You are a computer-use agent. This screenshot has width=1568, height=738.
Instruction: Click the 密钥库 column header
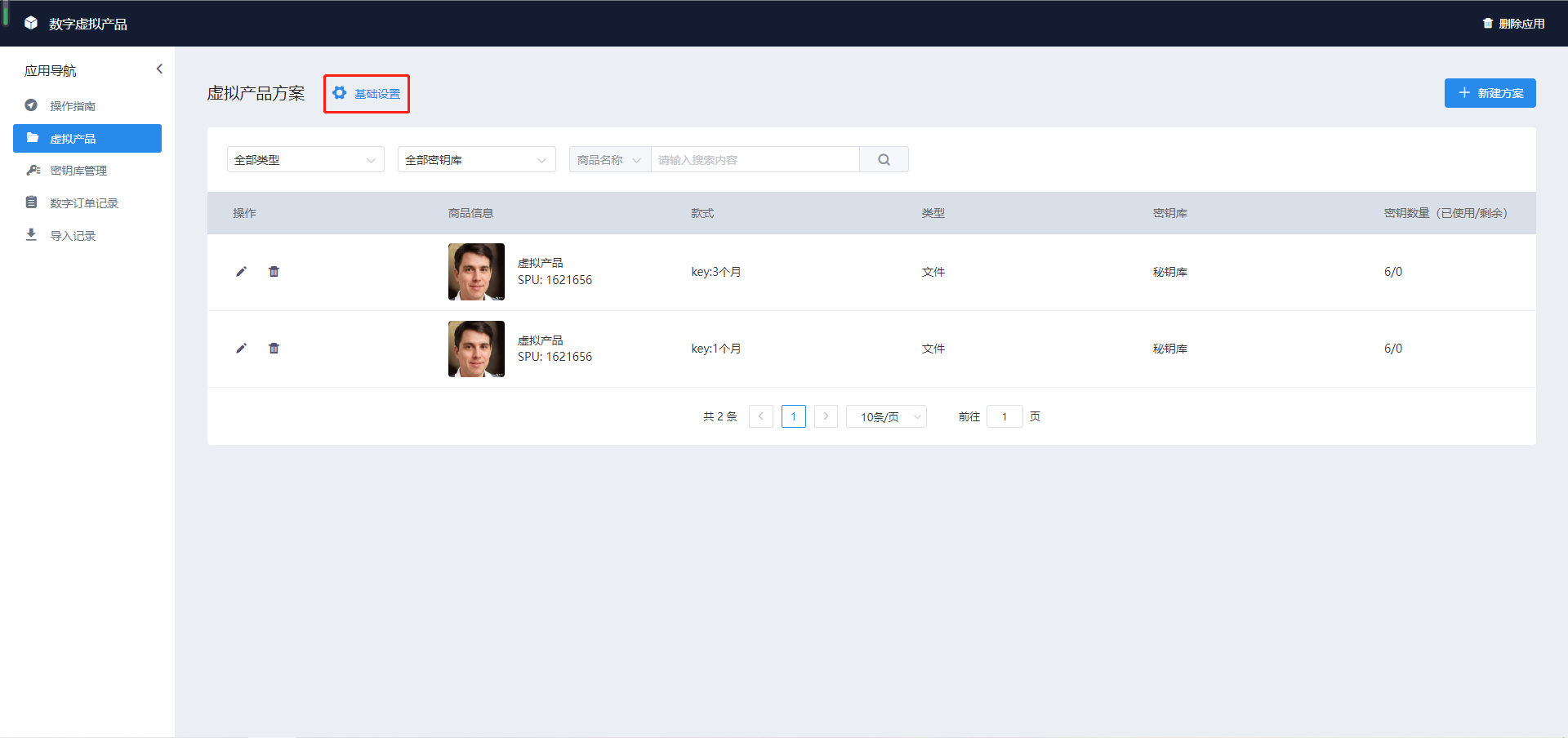point(1170,213)
